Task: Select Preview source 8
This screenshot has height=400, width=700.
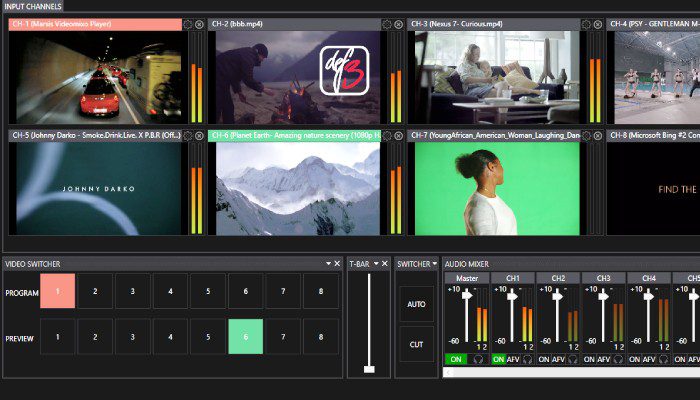Action: click(x=321, y=337)
